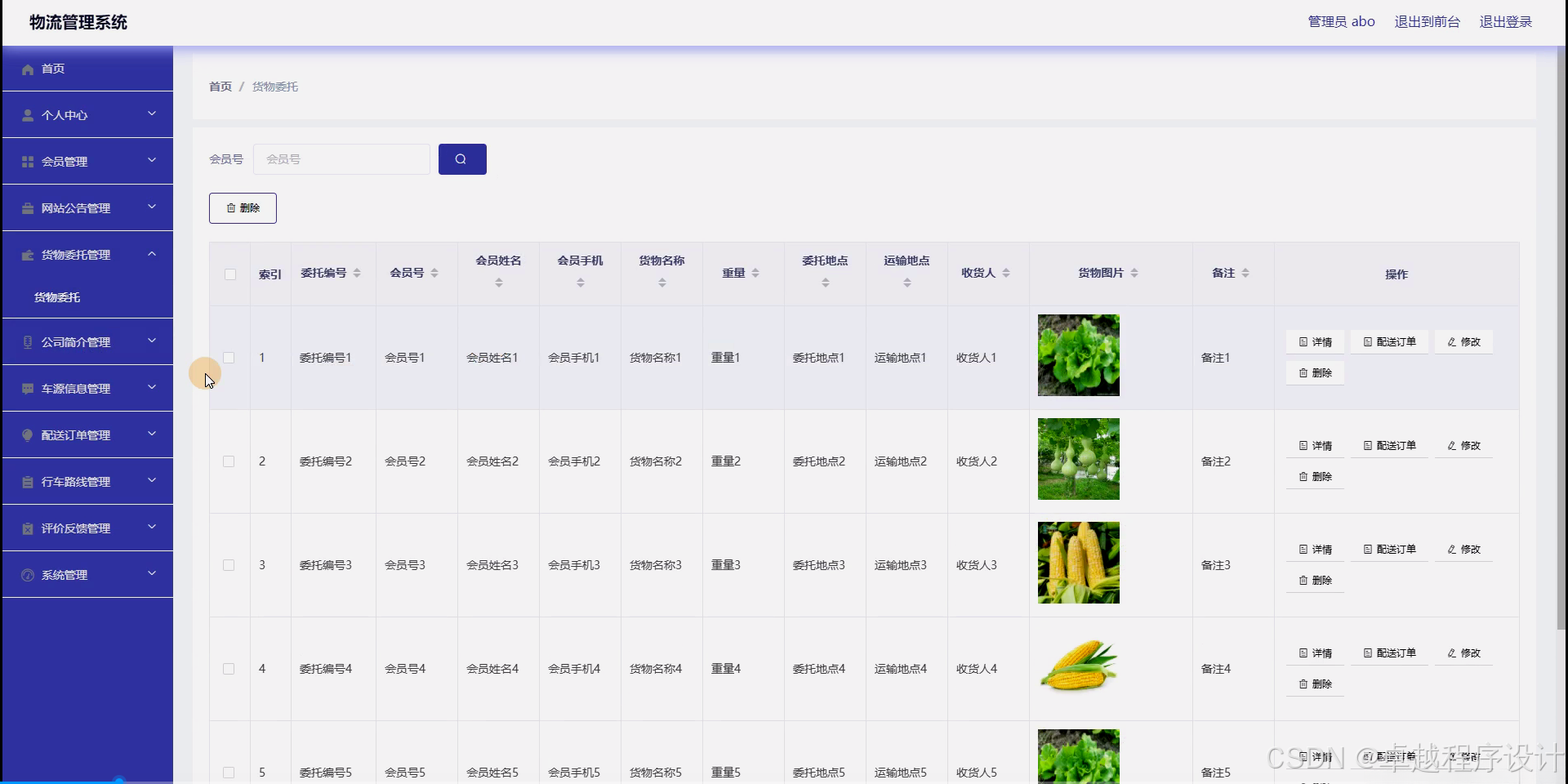Click the icon beside 系统管理
Image resolution: width=1568 pixels, height=784 pixels.
tap(28, 575)
